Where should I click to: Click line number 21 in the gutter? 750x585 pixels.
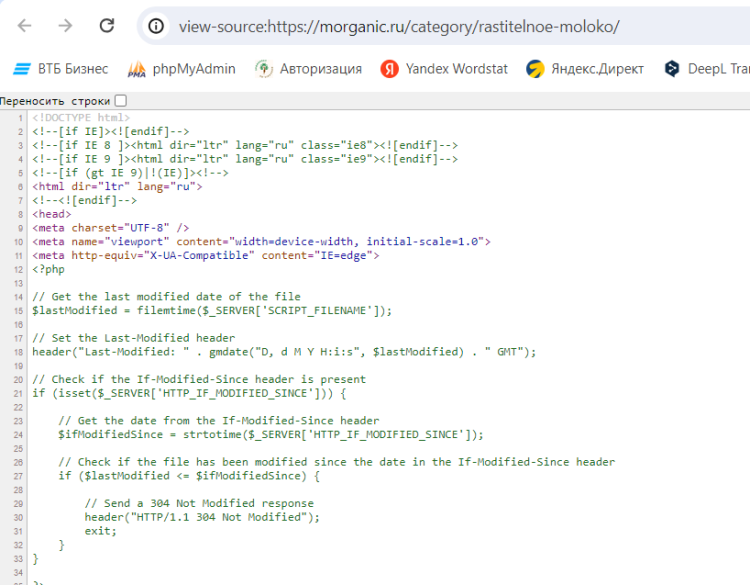coord(19,393)
